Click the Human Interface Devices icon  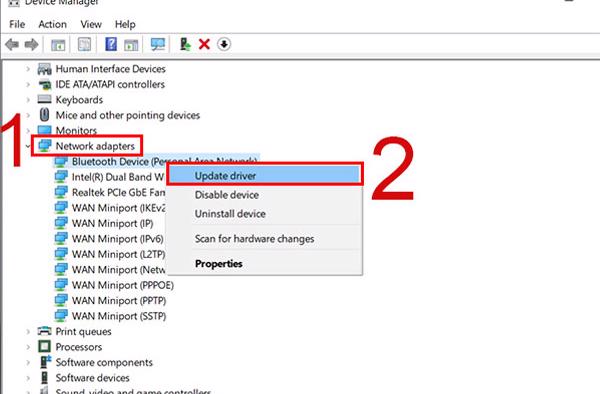[44, 69]
